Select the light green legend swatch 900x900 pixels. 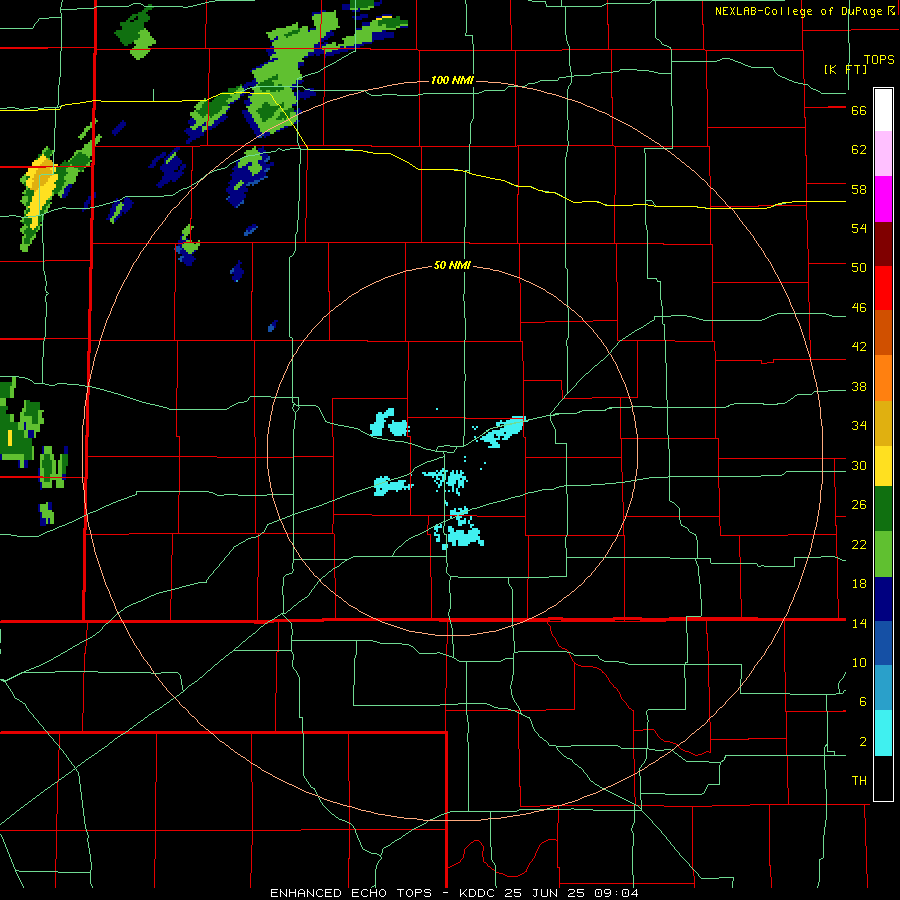coord(883,554)
